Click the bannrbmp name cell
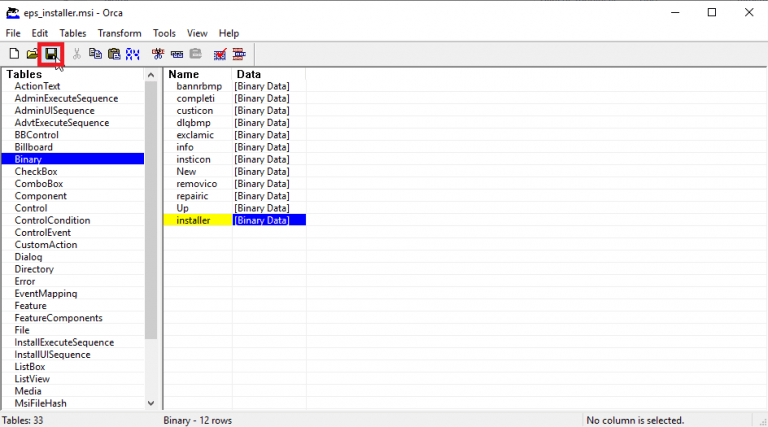 pos(198,86)
